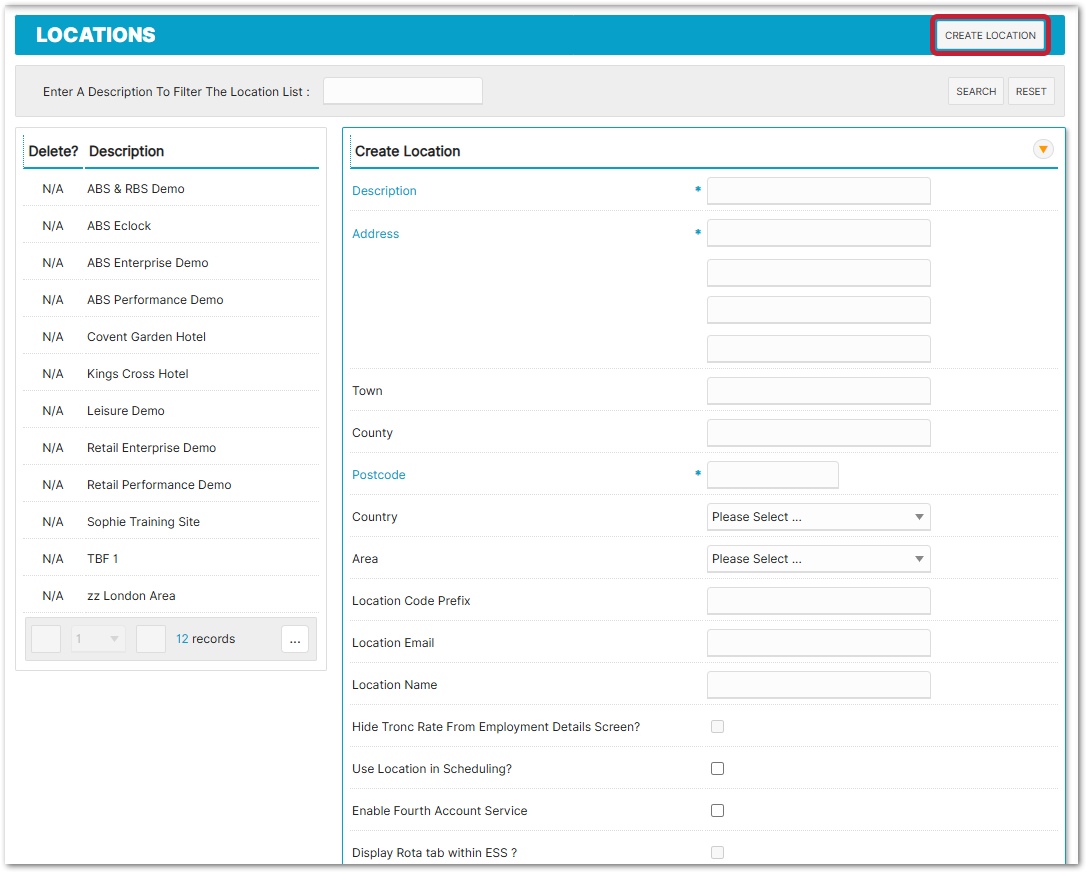Screen dimensions: 1087x873
Task: Tick Enable Fourth Account Service checkbox
Action: point(717,811)
